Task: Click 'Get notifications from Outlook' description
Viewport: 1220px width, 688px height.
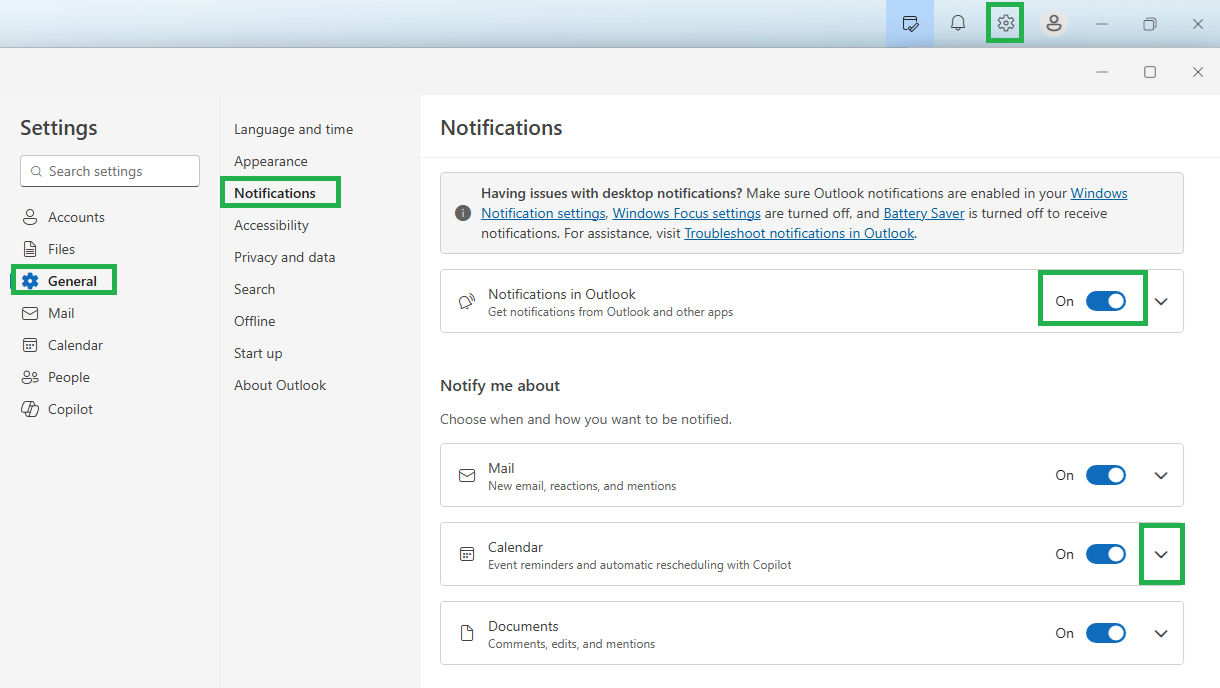Action: pyautogui.click(x=611, y=312)
